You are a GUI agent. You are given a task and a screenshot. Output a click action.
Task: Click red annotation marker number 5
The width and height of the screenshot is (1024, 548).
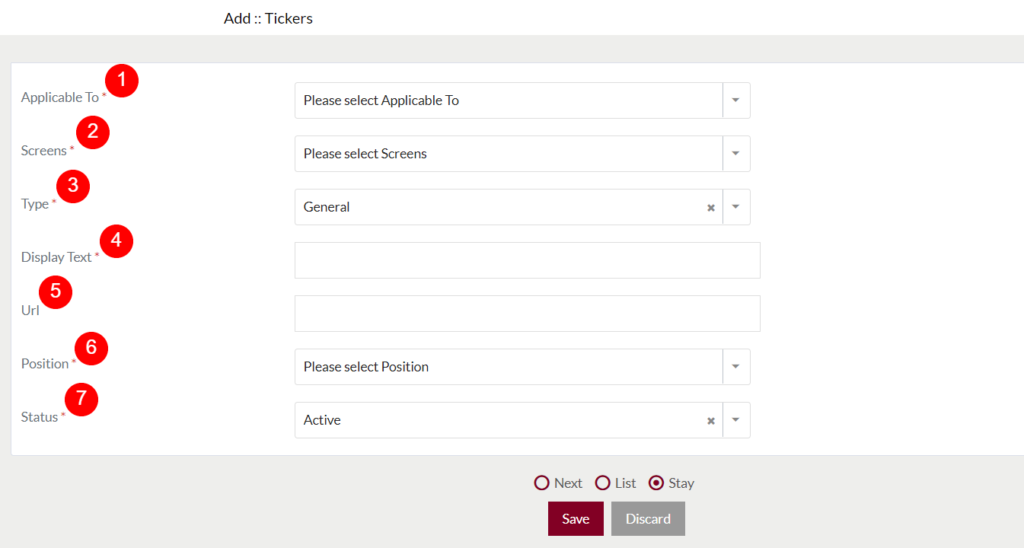(x=56, y=292)
